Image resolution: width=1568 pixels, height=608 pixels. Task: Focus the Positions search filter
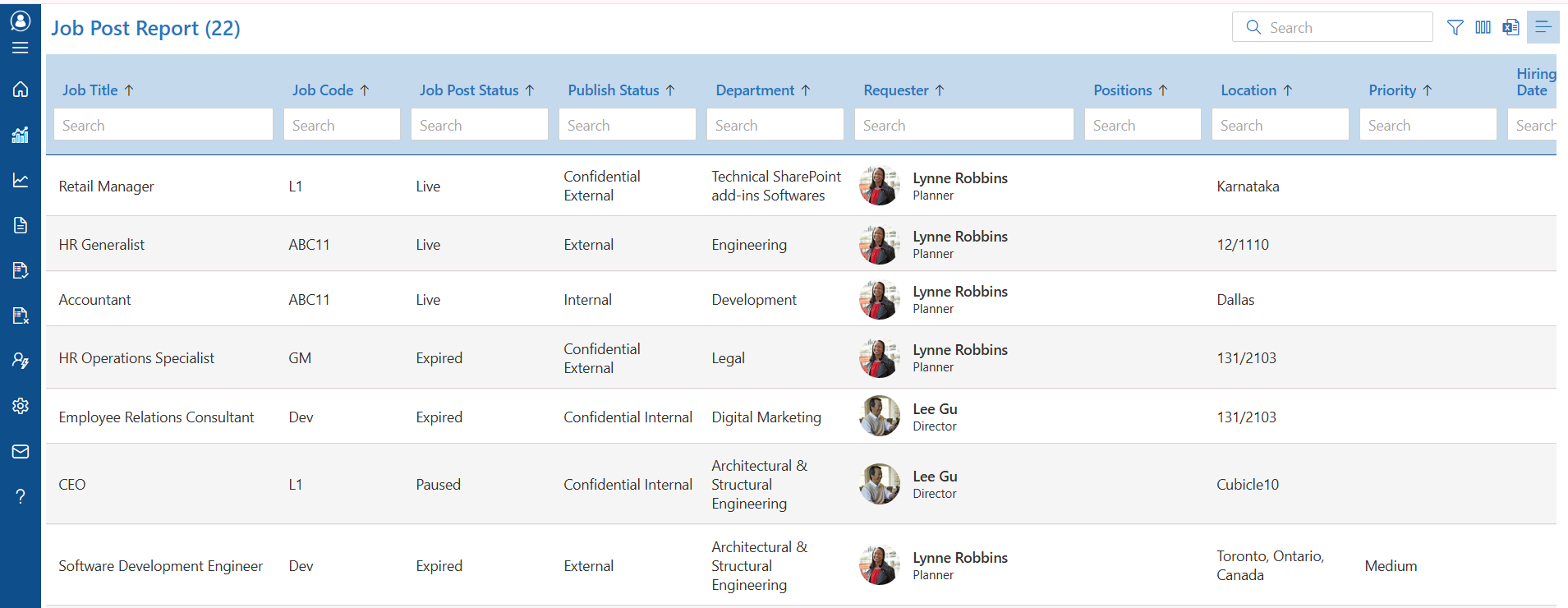[1143, 125]
